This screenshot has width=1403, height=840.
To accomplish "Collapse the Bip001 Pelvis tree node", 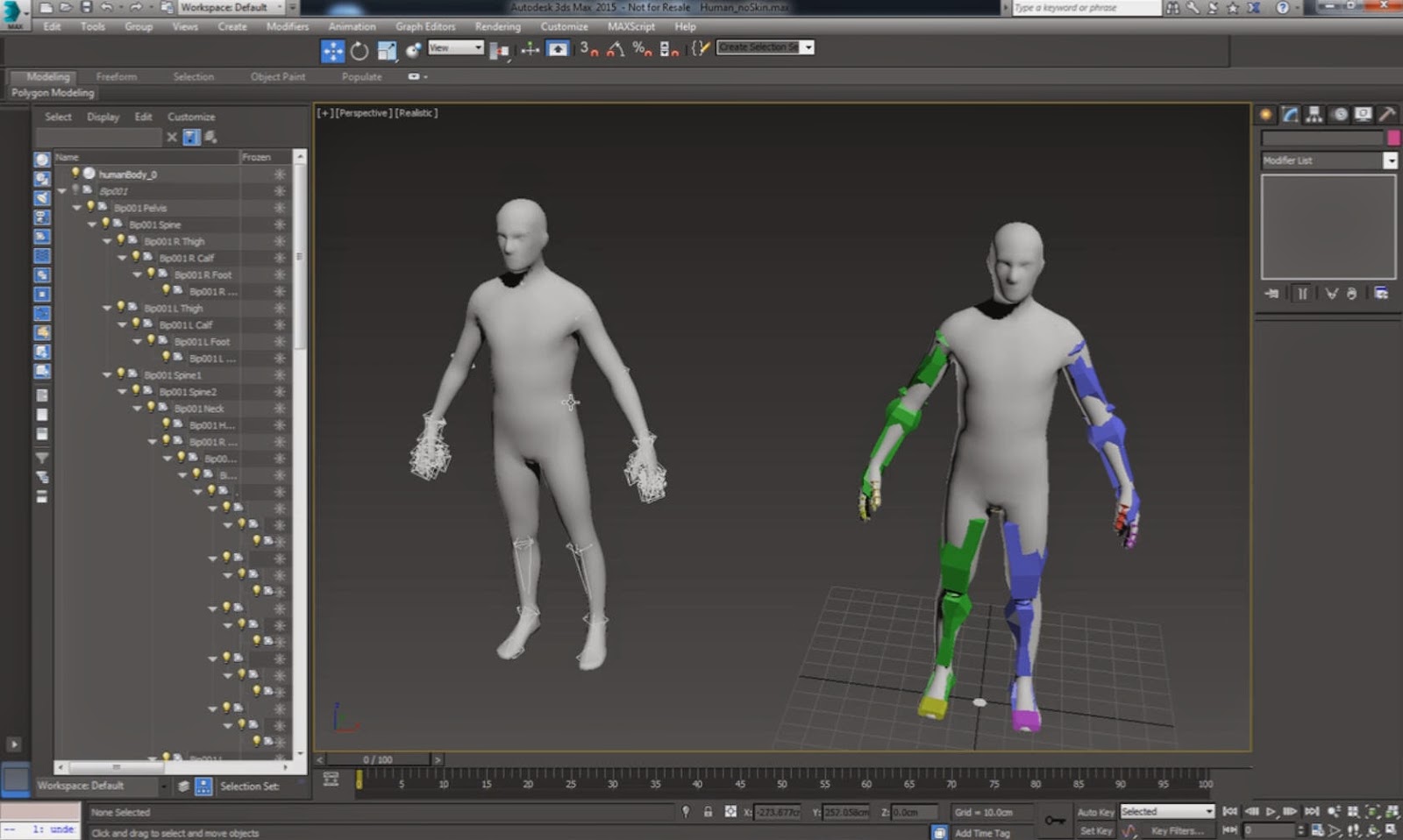I will tap(77, 208).
